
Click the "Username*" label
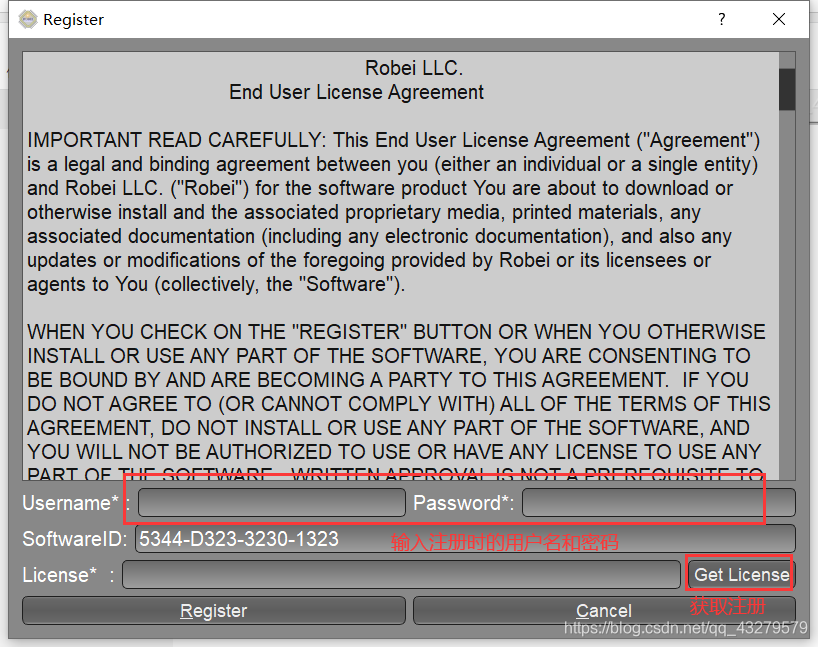coord(70,503)
